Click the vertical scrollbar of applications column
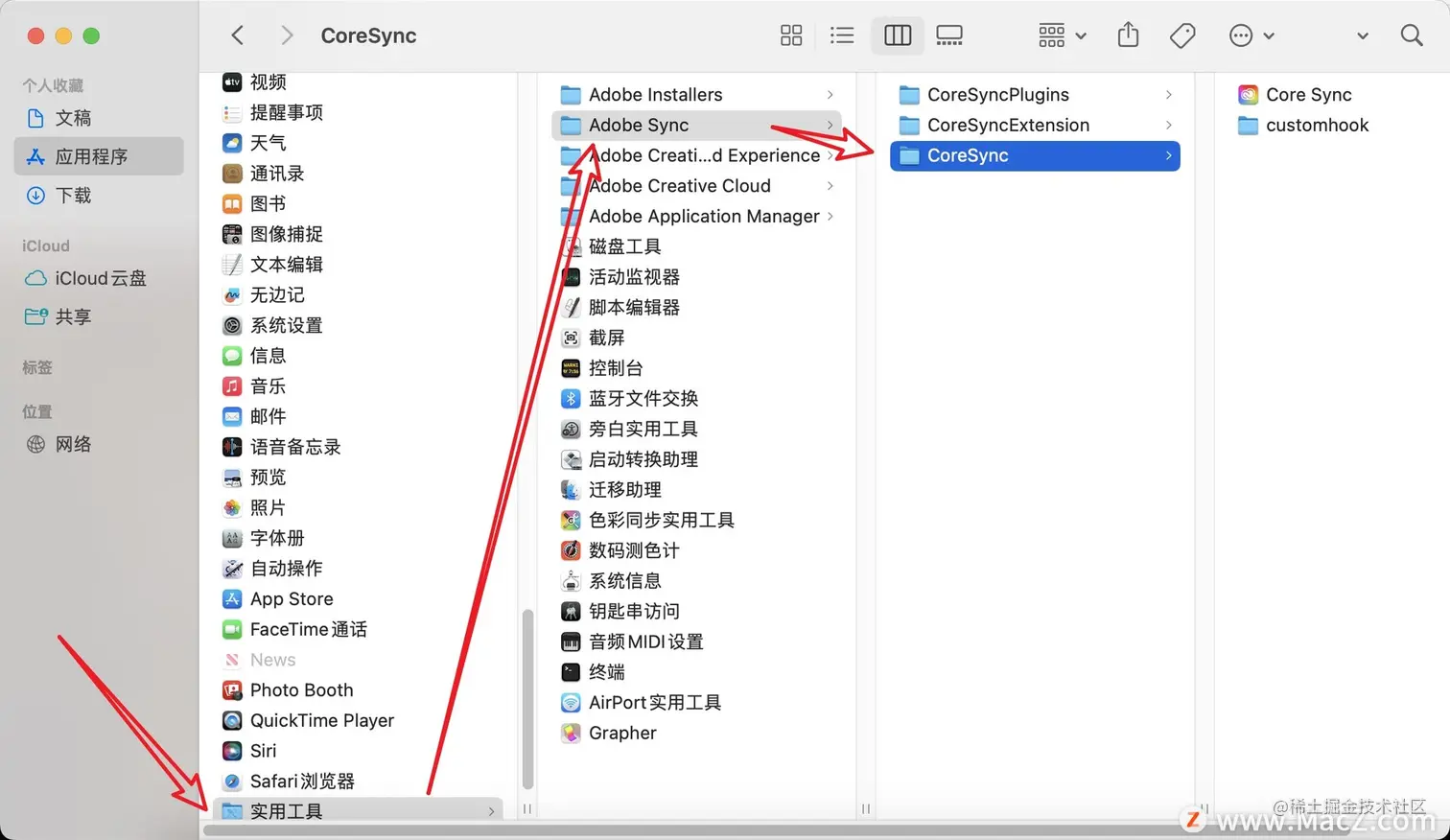Viewport: 1450px width, 840px height. tap(527, 698)
